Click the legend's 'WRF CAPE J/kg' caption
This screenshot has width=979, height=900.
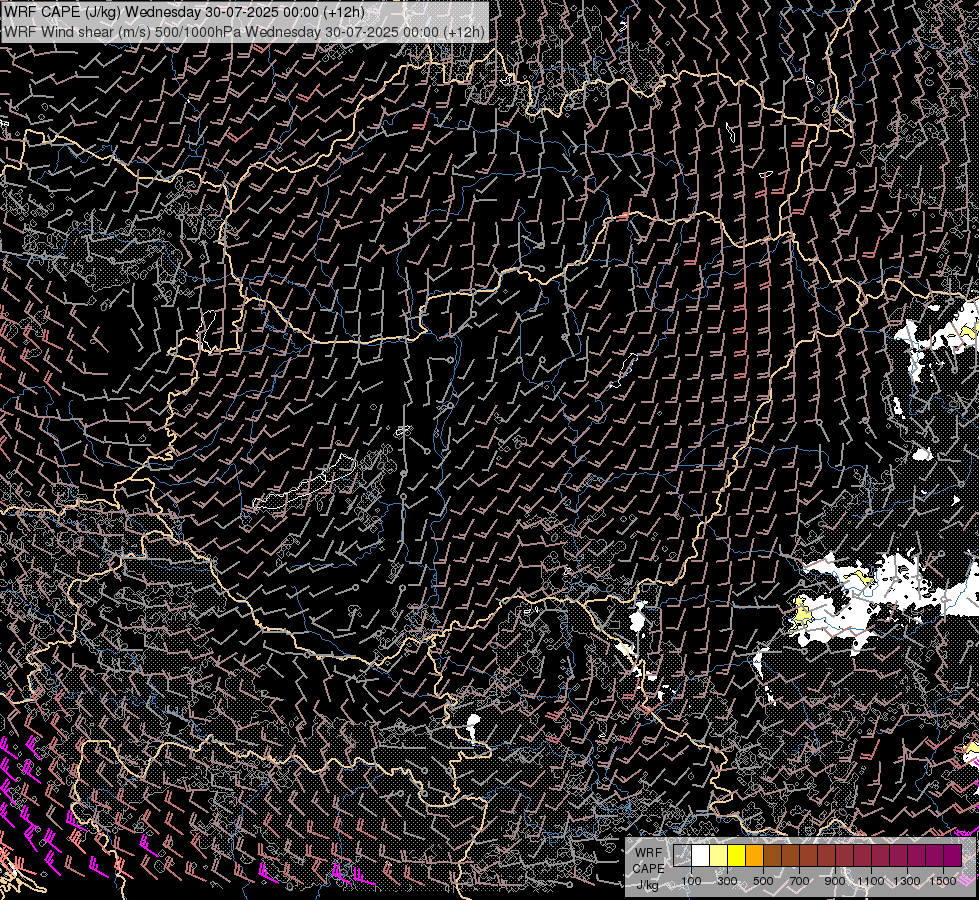648,869
